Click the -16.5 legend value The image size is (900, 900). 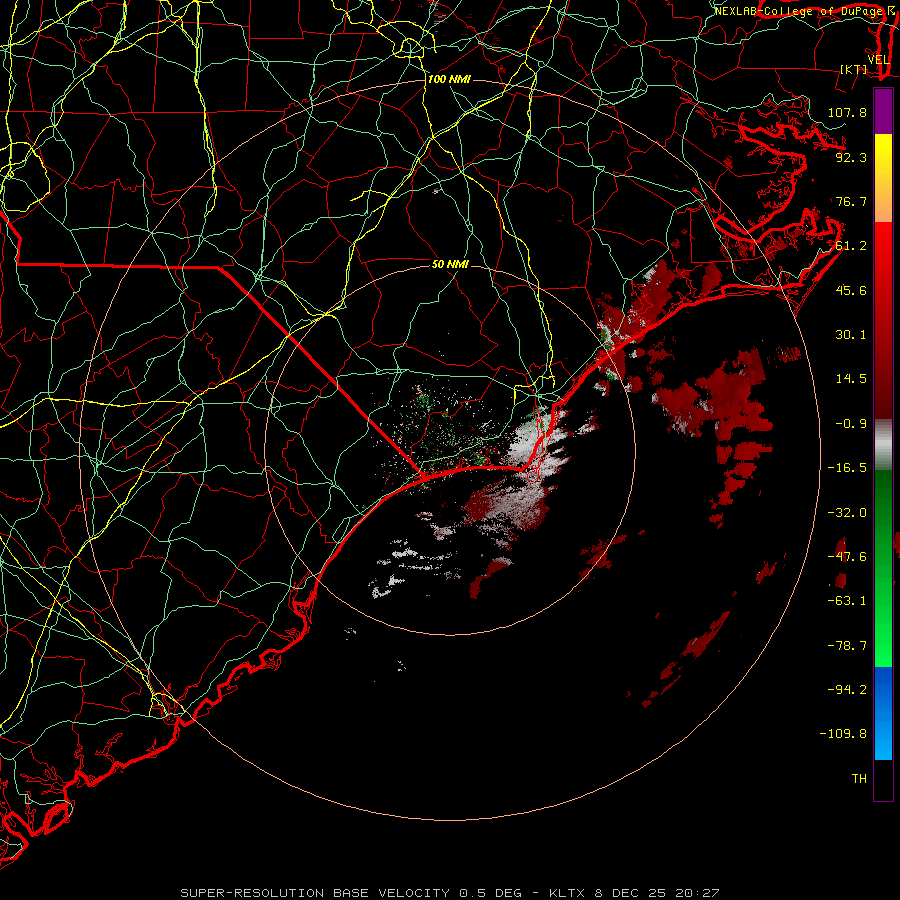[x=847, y=468]
